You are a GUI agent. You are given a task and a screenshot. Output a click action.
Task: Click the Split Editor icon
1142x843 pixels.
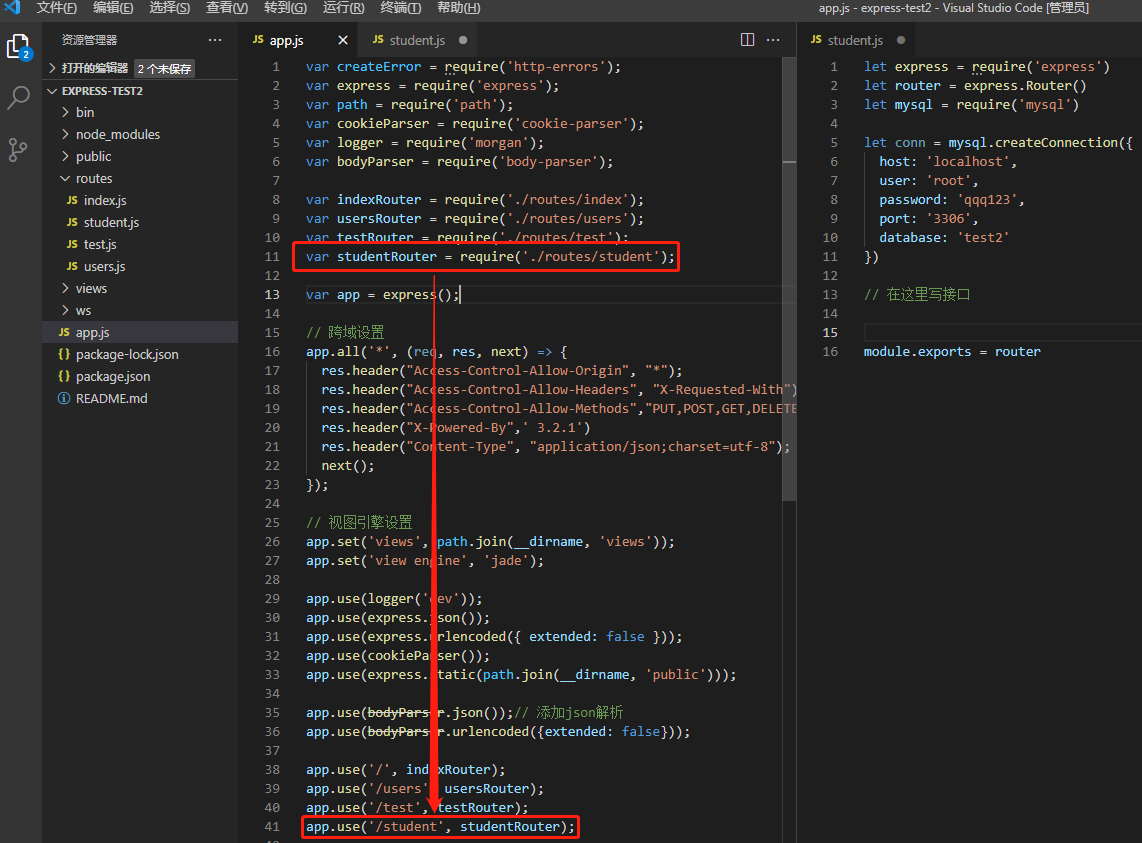[747, 40]
